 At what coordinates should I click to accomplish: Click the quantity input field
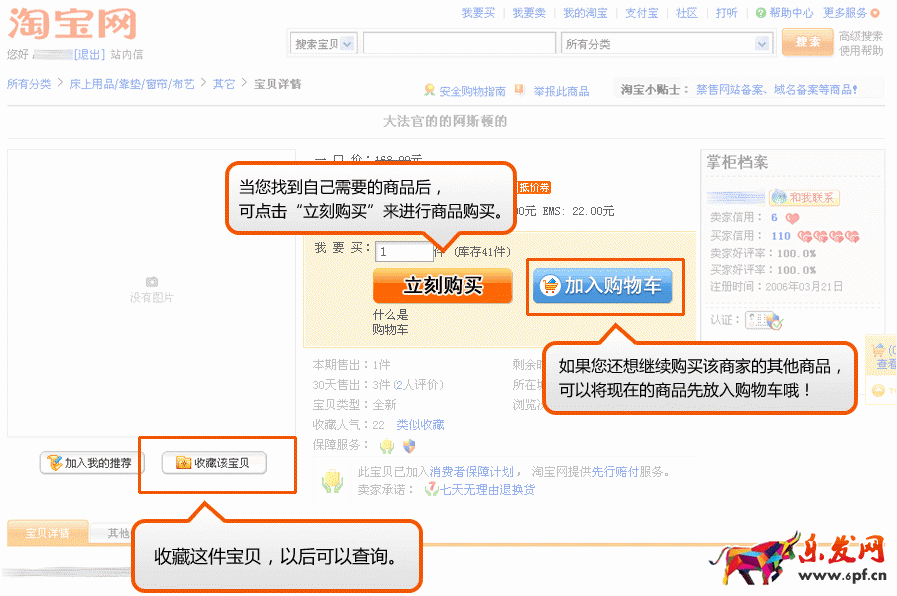404,253
